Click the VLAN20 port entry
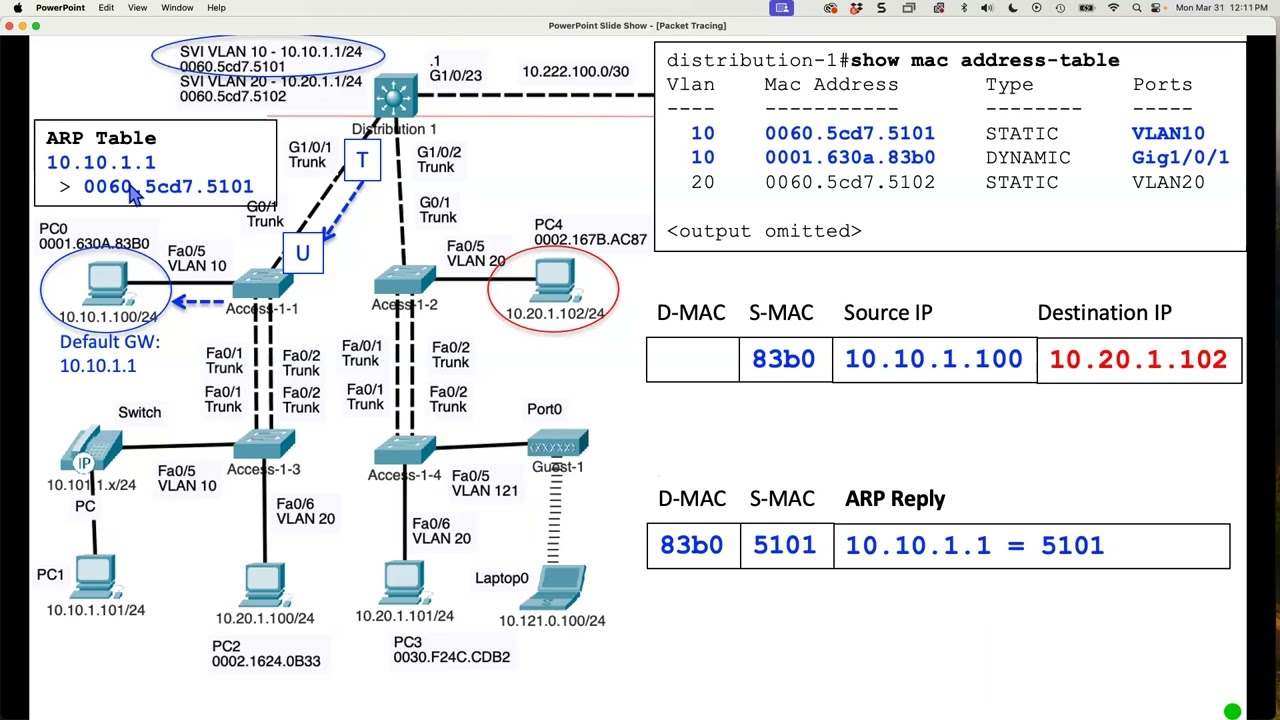Screen dimensions: 1280x720 click(1168, 182)
